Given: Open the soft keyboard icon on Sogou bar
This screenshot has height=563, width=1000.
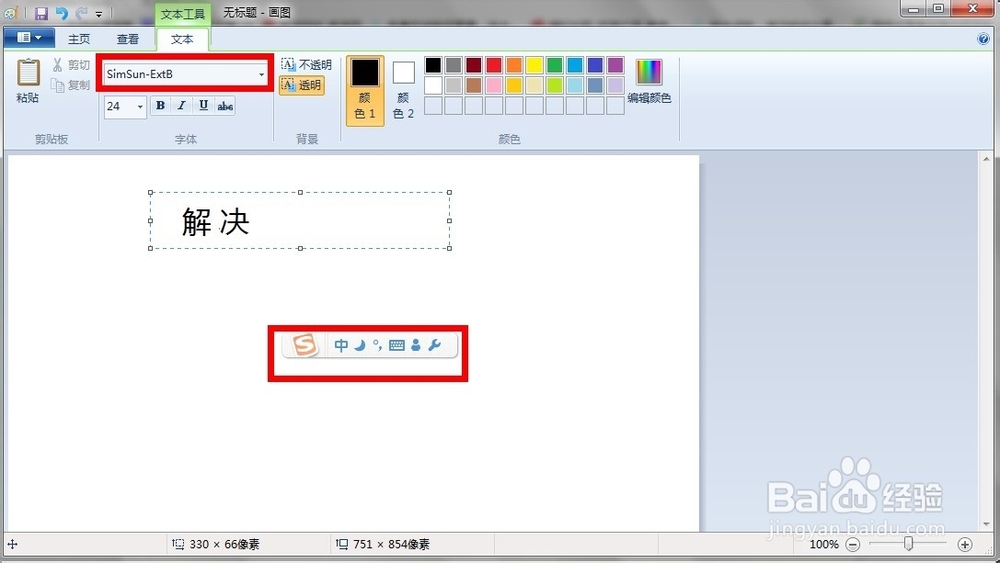Looking at the screenshot, I should click(397, 346).
